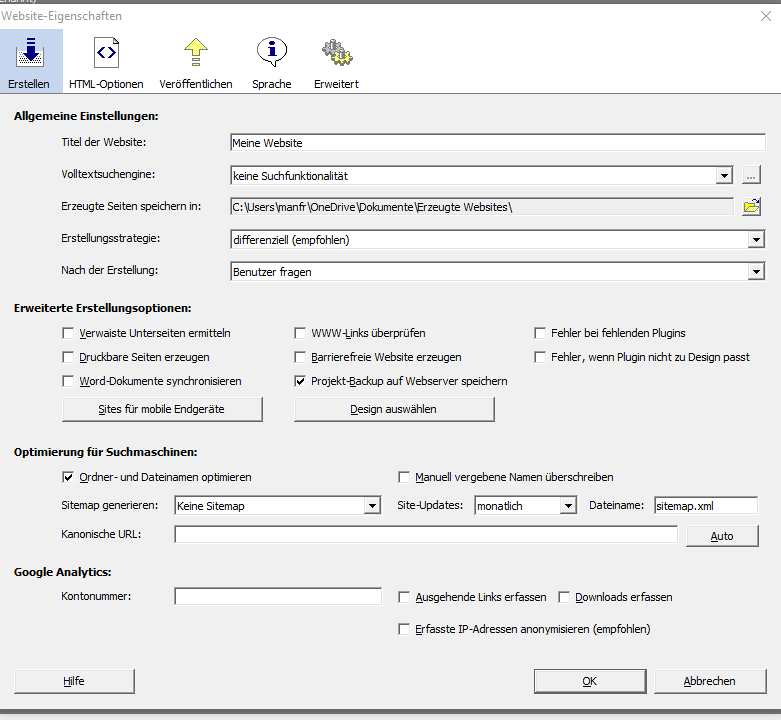Enable Manuell vergebene Namen überschreiben
The width and height of the screenshot is (781, 720).
[x=404, y=477]
